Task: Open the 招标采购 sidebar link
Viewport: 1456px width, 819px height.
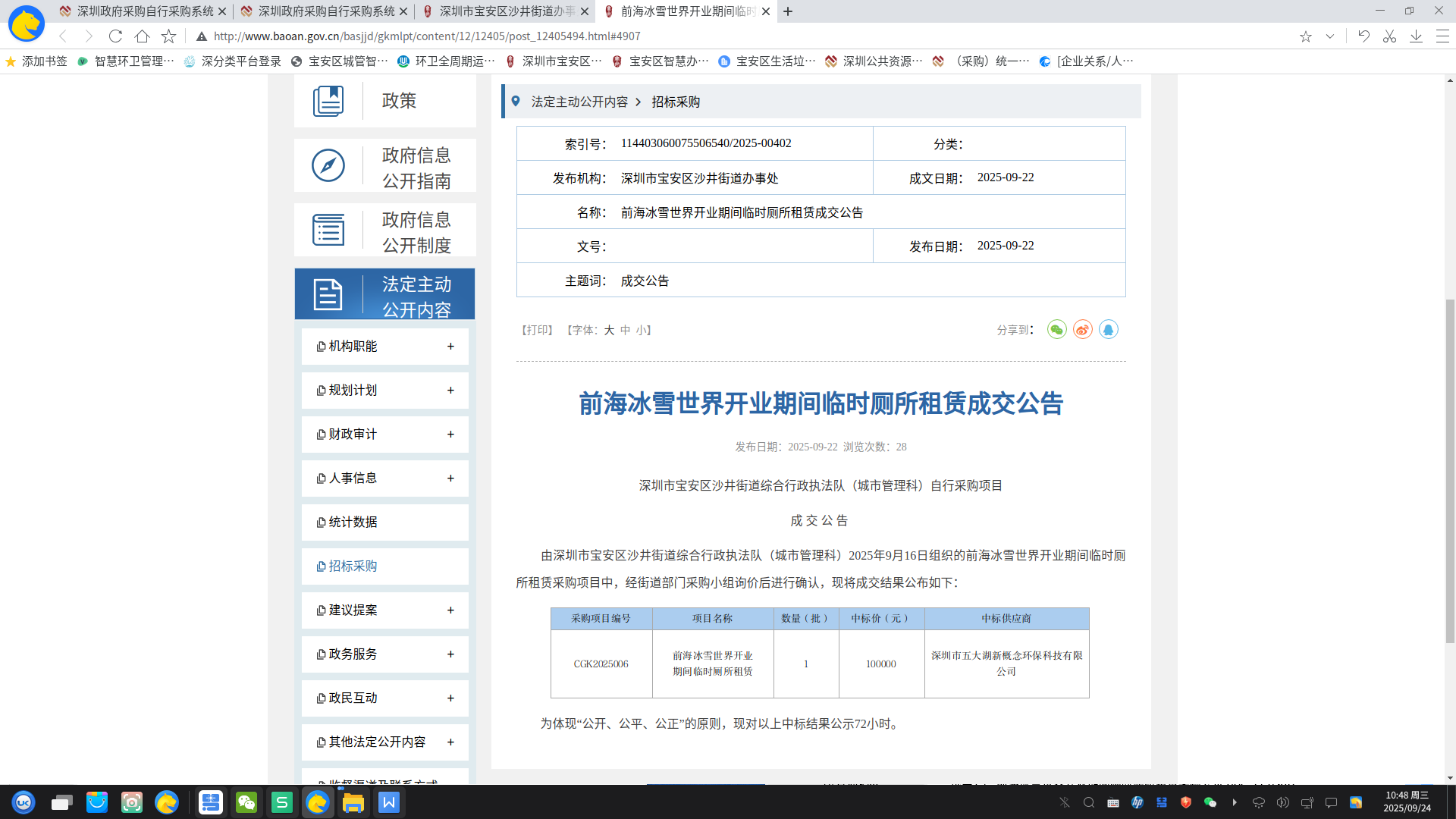Action: 353,566
